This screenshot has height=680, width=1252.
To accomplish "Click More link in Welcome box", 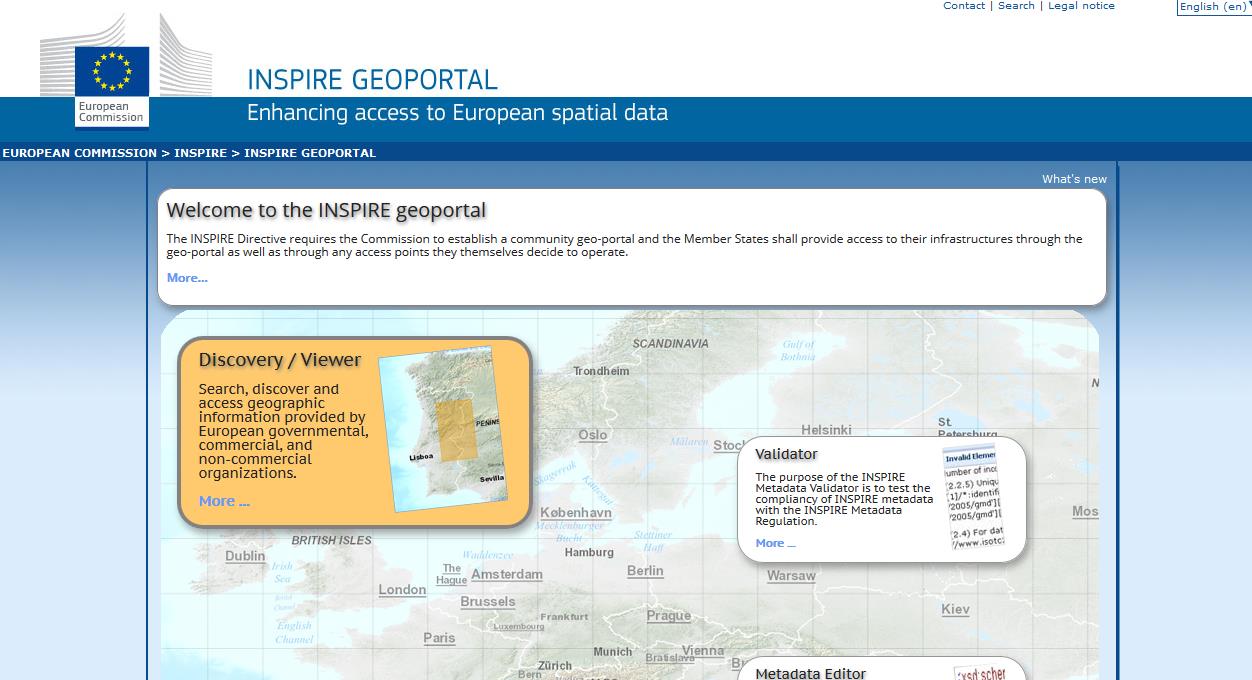I will (187, 278).
